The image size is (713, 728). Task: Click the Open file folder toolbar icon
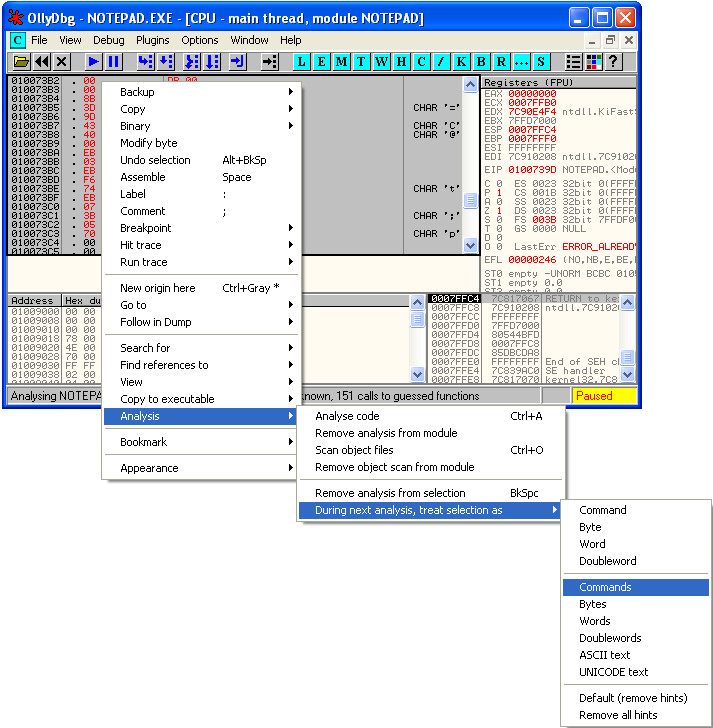21,61
